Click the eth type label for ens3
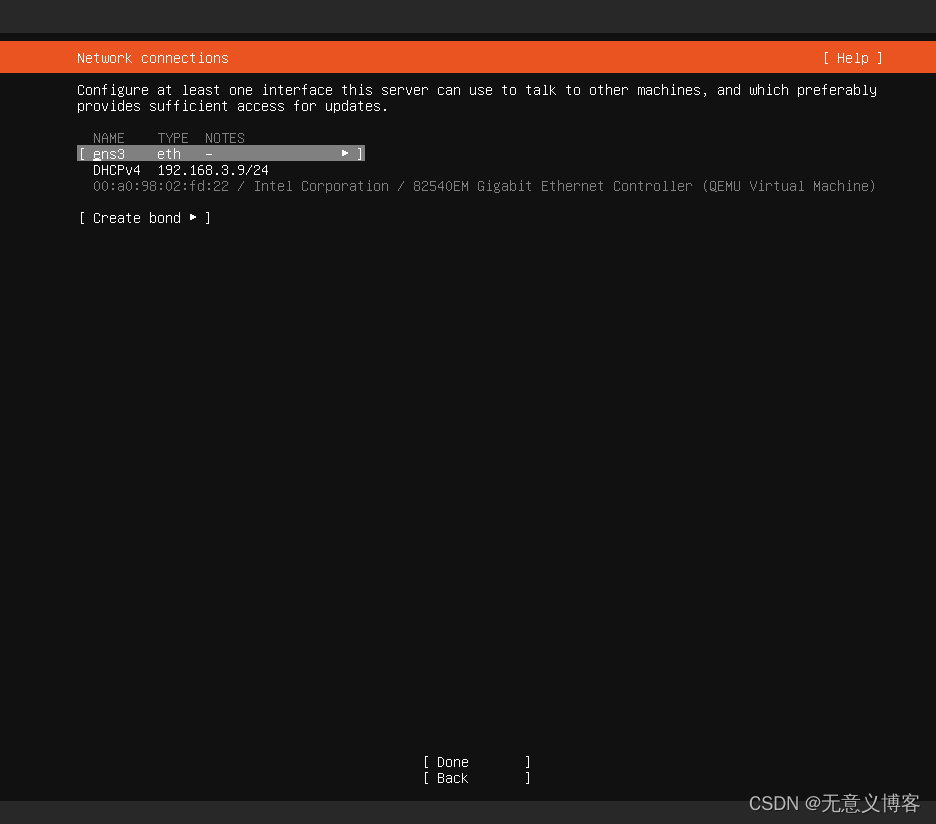The image size is (936, 824). (x=168, y=153)
